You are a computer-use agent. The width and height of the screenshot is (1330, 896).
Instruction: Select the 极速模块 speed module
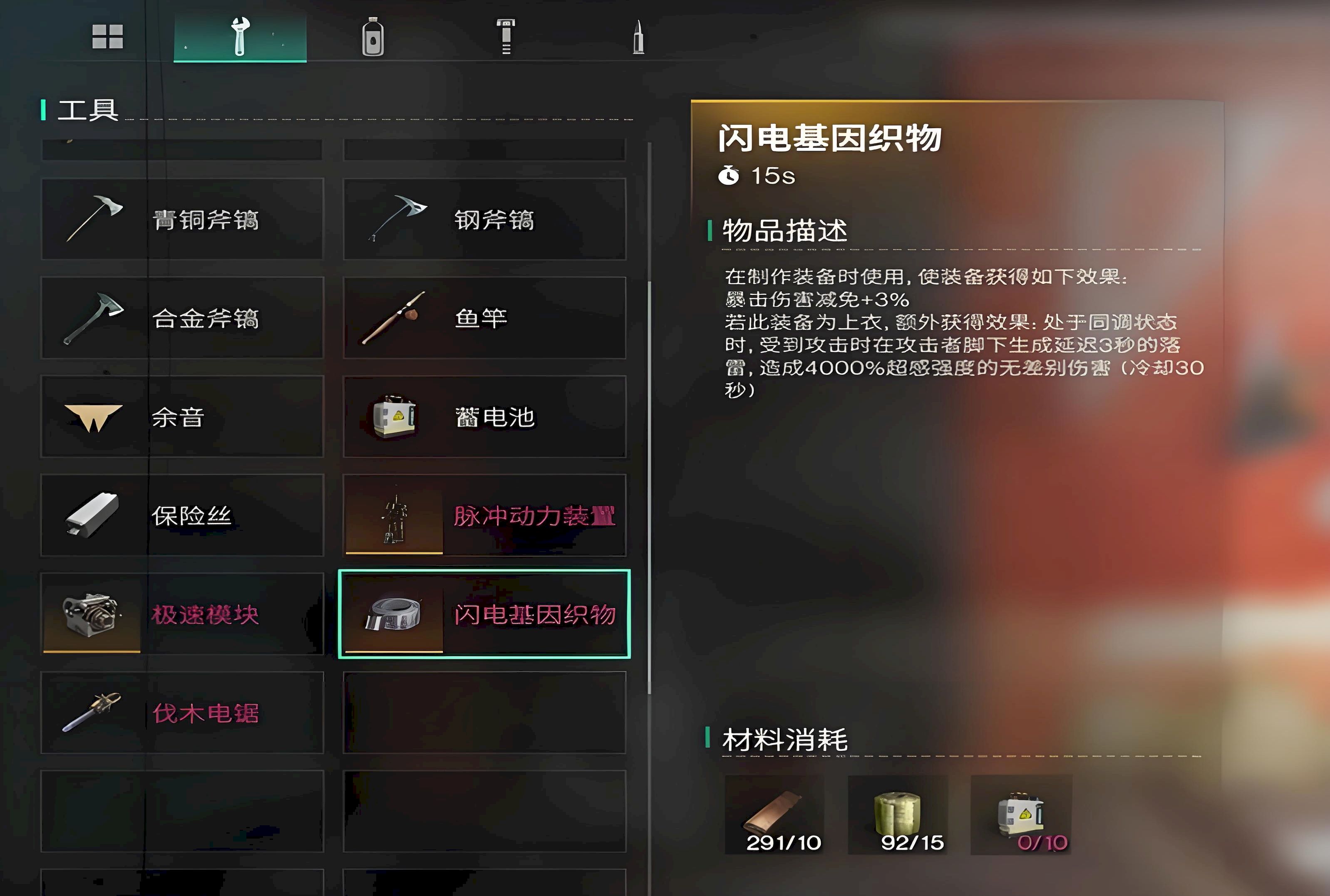(182, 614)
